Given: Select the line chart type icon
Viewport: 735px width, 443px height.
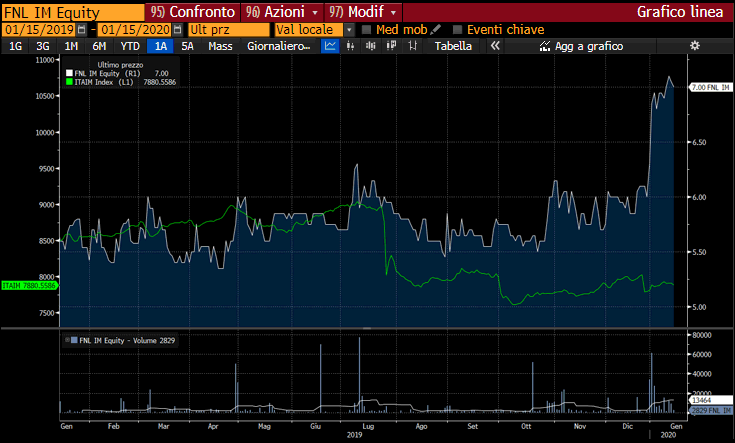Looking at the screenshot, I should click(331, 46).
